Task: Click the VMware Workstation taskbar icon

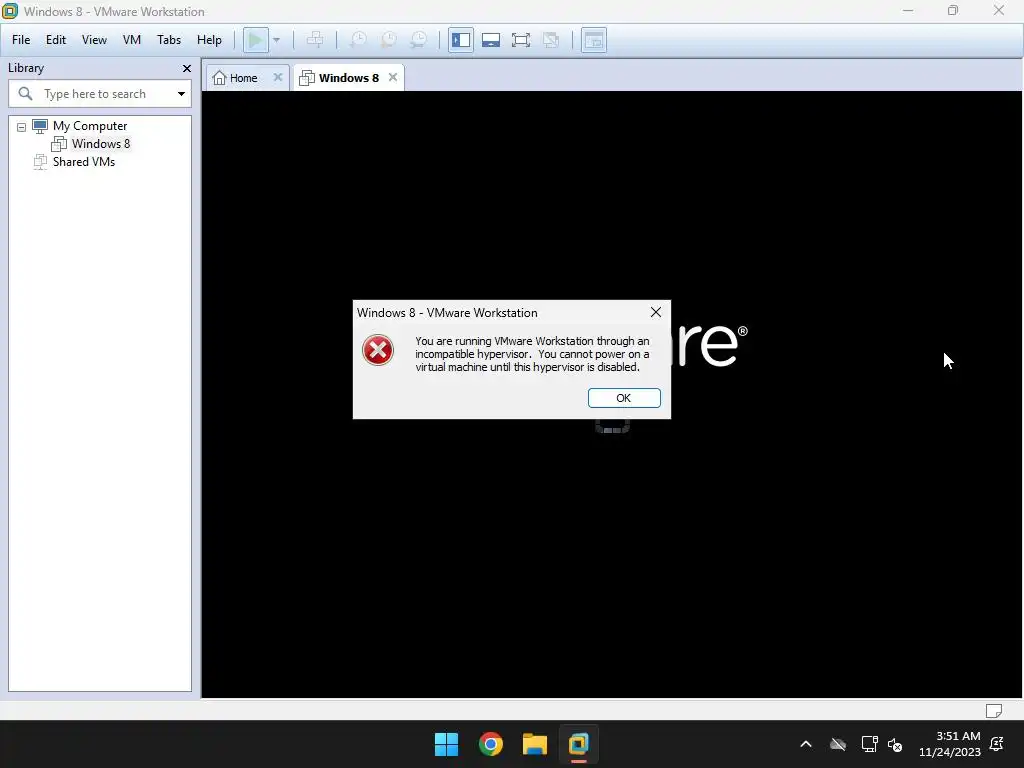Action: 579,744
